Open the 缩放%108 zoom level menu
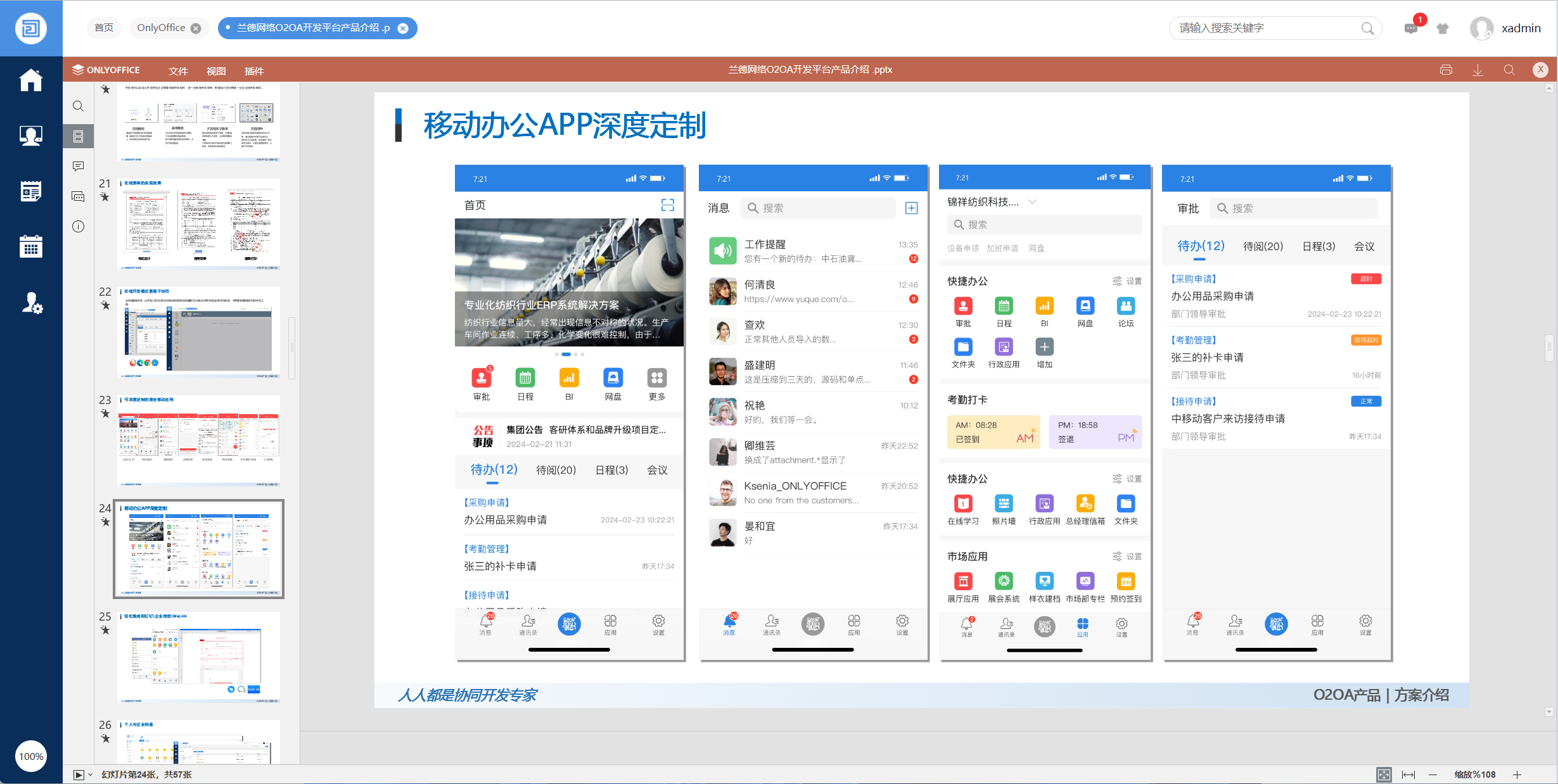Image resolution: width=1558 pixels, height=784 pixels. point(1474,775)
